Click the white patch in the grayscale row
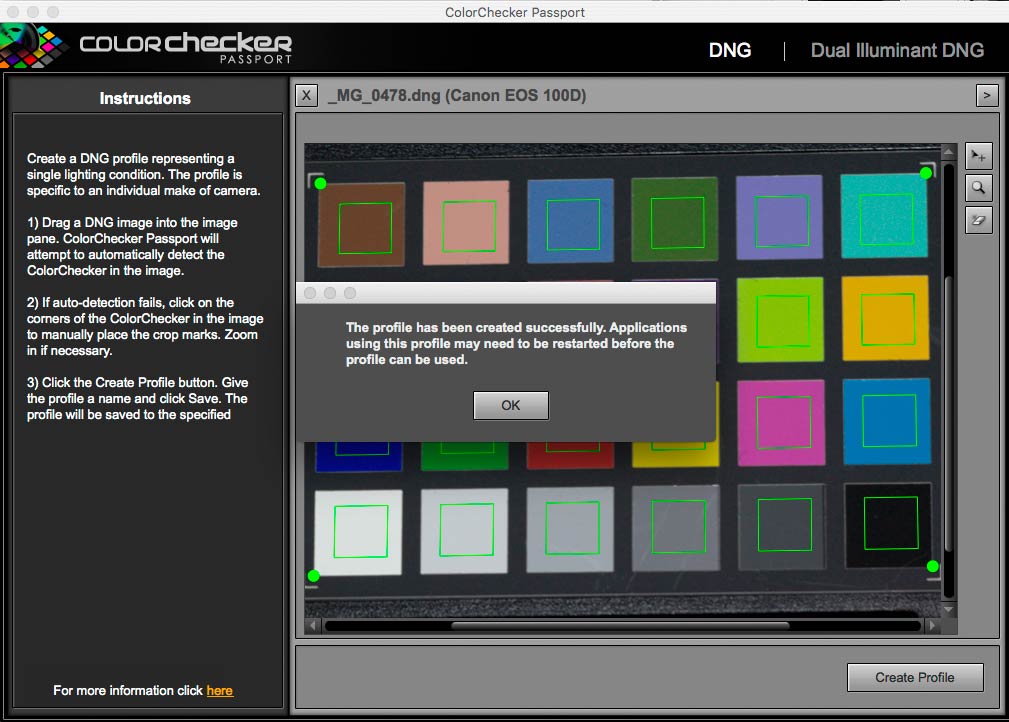The width and height of the screenshot is (1009, 722). coord(358,533)
